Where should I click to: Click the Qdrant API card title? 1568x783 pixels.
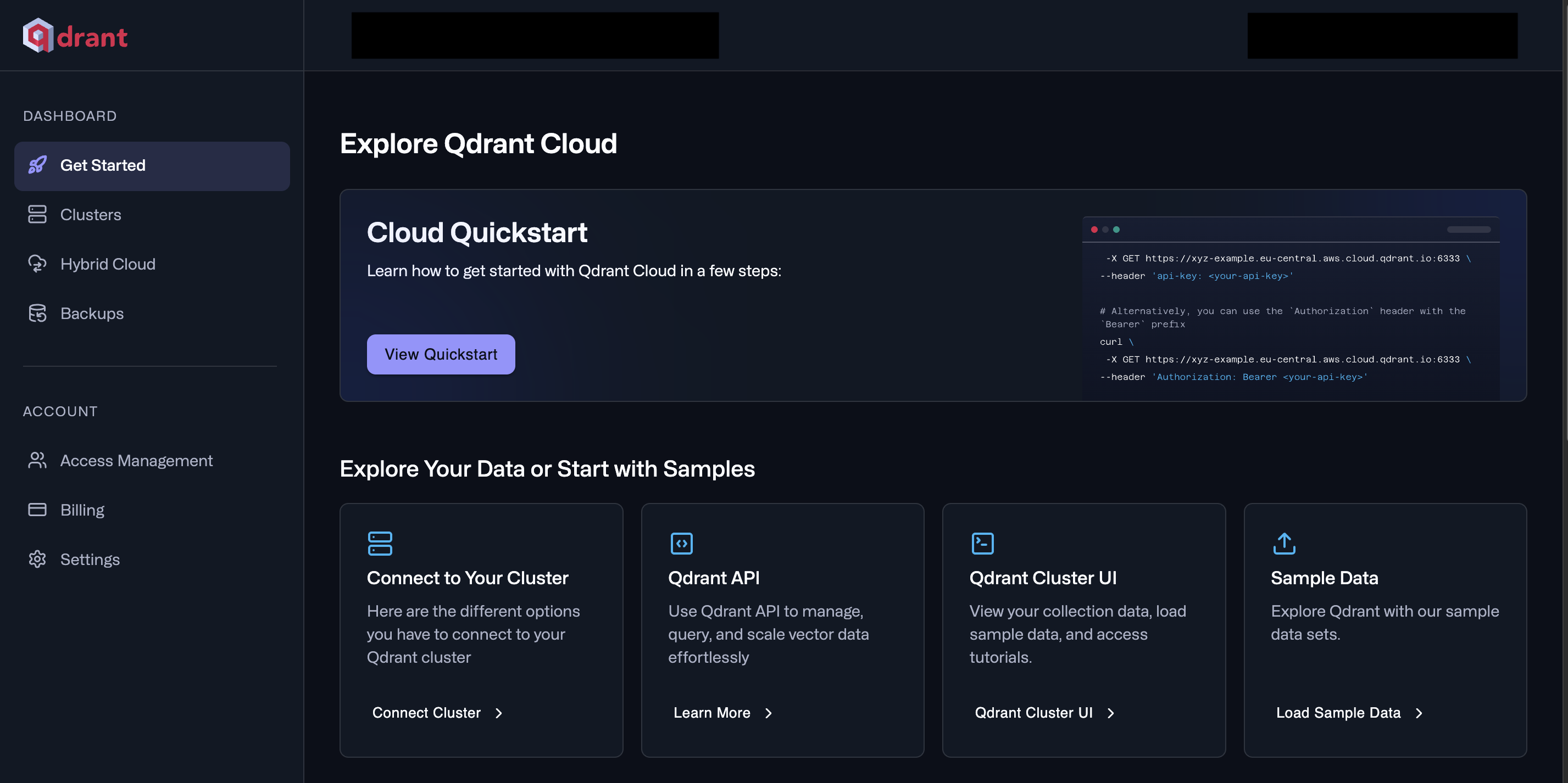pos(713,578)
